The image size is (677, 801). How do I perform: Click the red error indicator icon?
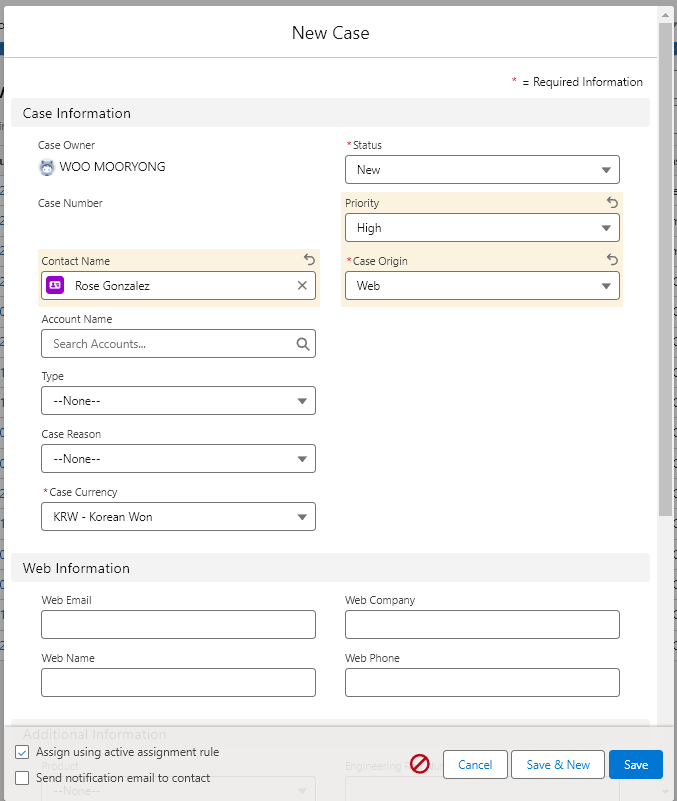420,764
